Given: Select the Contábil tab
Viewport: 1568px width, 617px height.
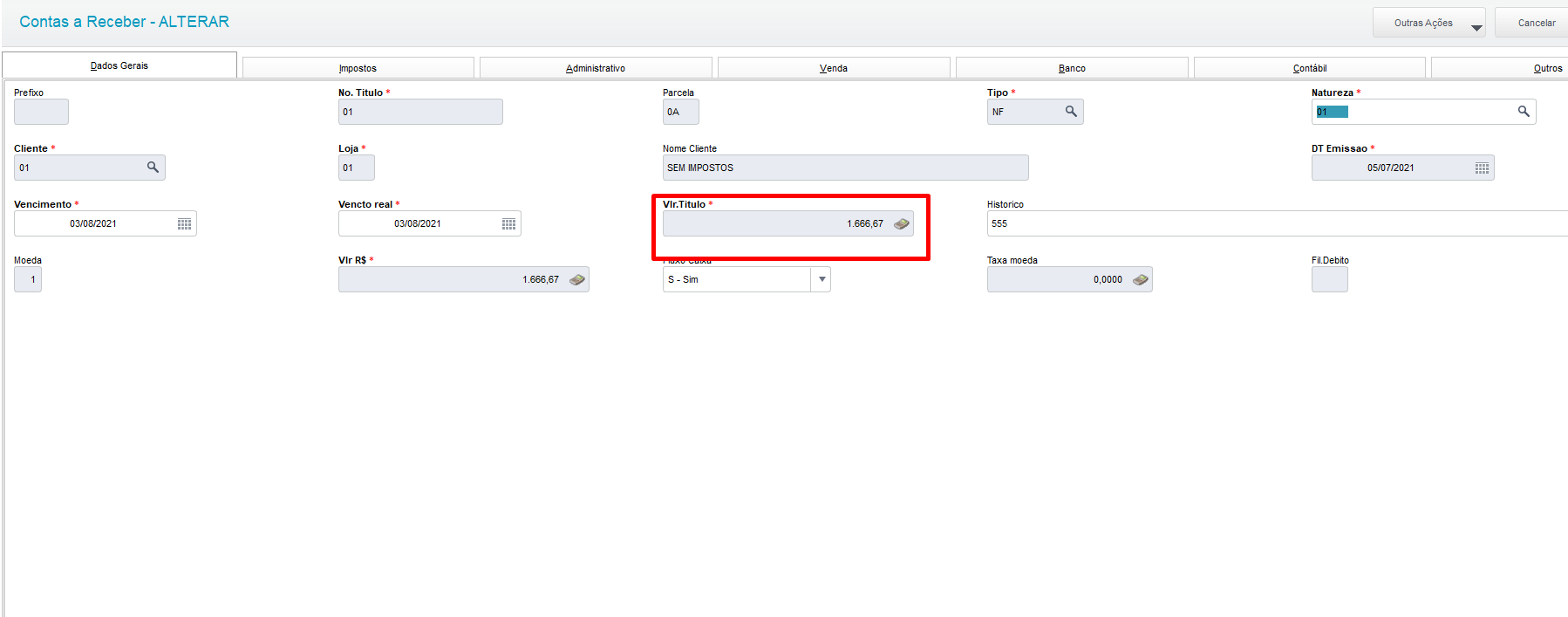Looking at the screenshot, I should (1310, 68).
